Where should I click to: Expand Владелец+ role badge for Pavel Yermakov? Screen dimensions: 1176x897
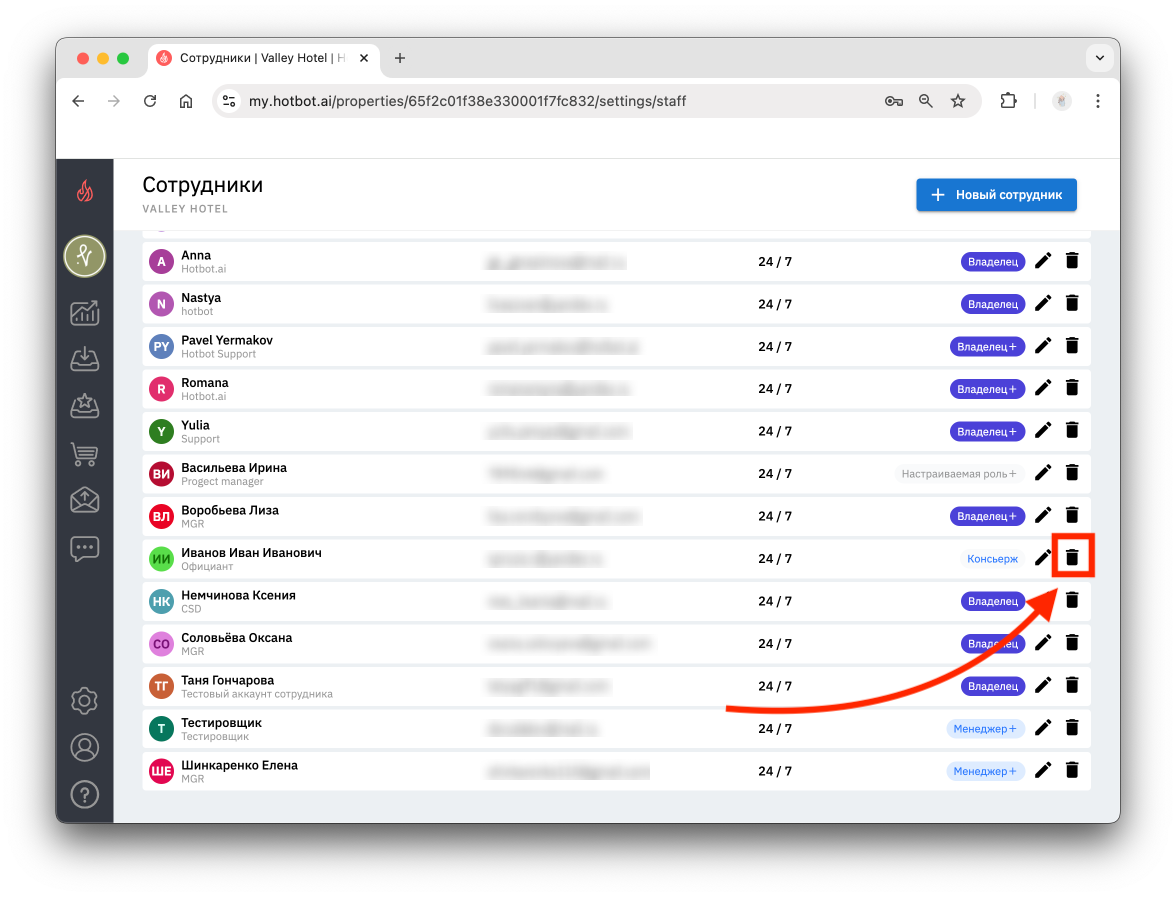pos(987,346)
